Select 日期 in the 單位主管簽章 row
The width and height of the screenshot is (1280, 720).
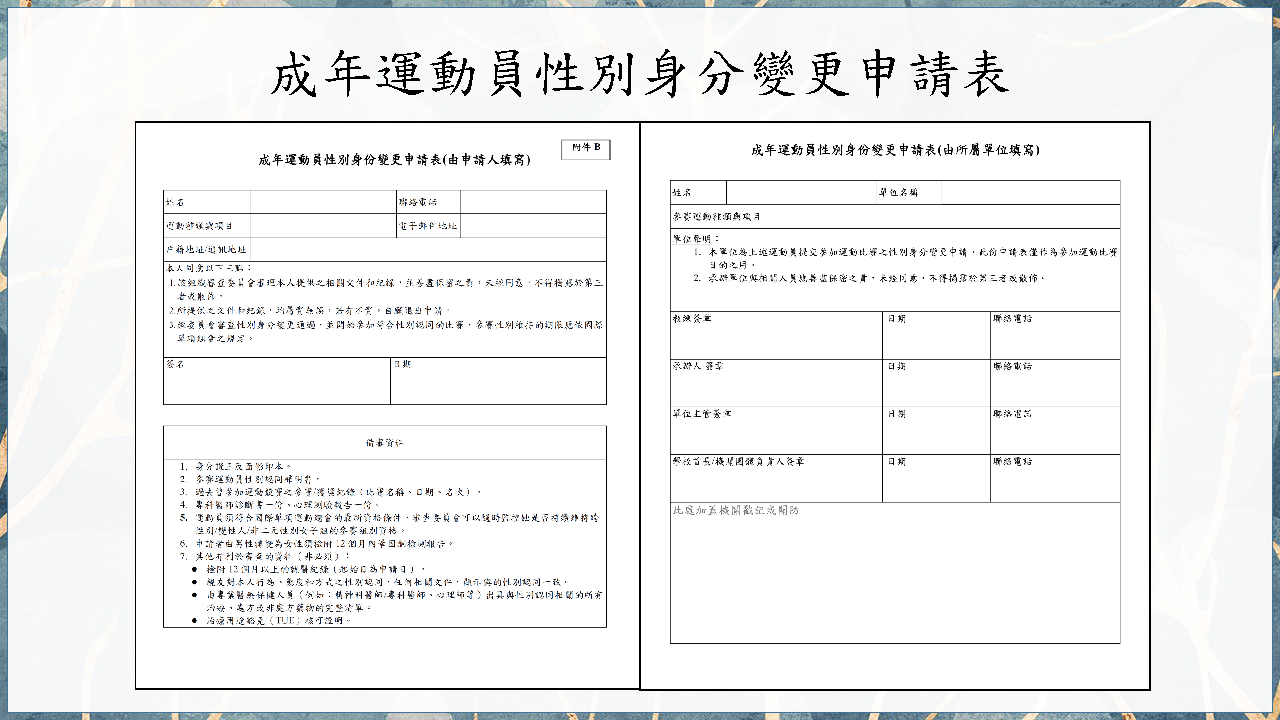(895, 414)
